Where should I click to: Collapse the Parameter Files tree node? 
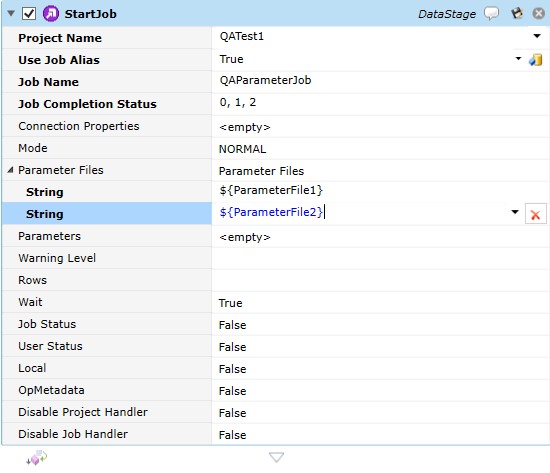10,170
